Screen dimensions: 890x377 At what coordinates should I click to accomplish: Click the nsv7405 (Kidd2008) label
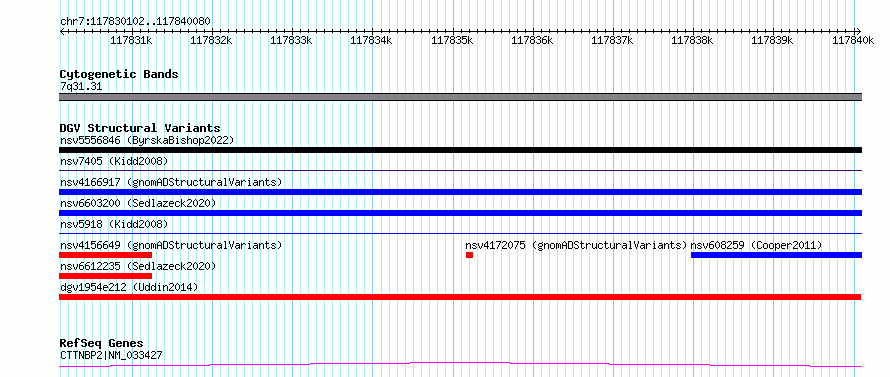point(114,161)
